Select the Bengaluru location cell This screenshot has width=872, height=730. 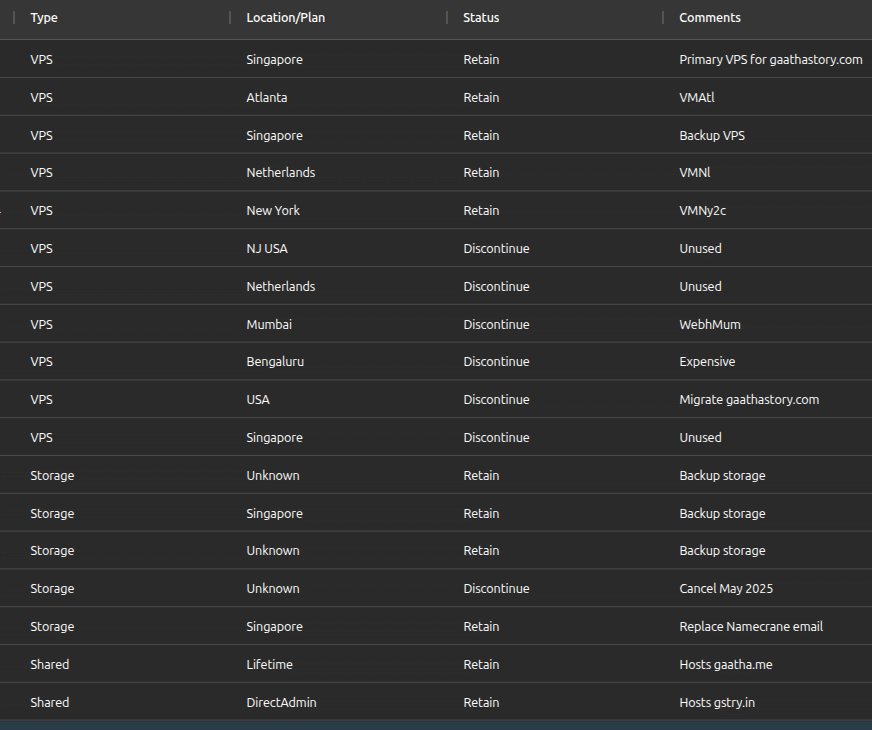(x=275, y=362)
